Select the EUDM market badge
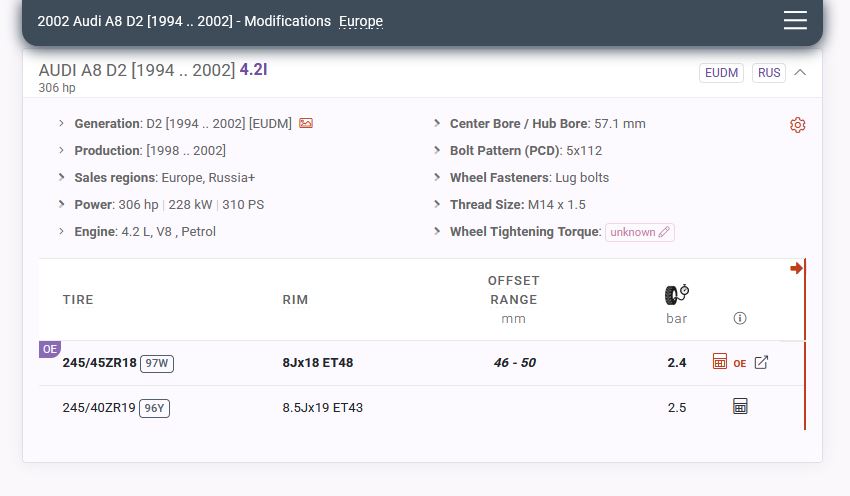This screenshot has width=850, height=496. pyautogui.click(x=722, y=73)
